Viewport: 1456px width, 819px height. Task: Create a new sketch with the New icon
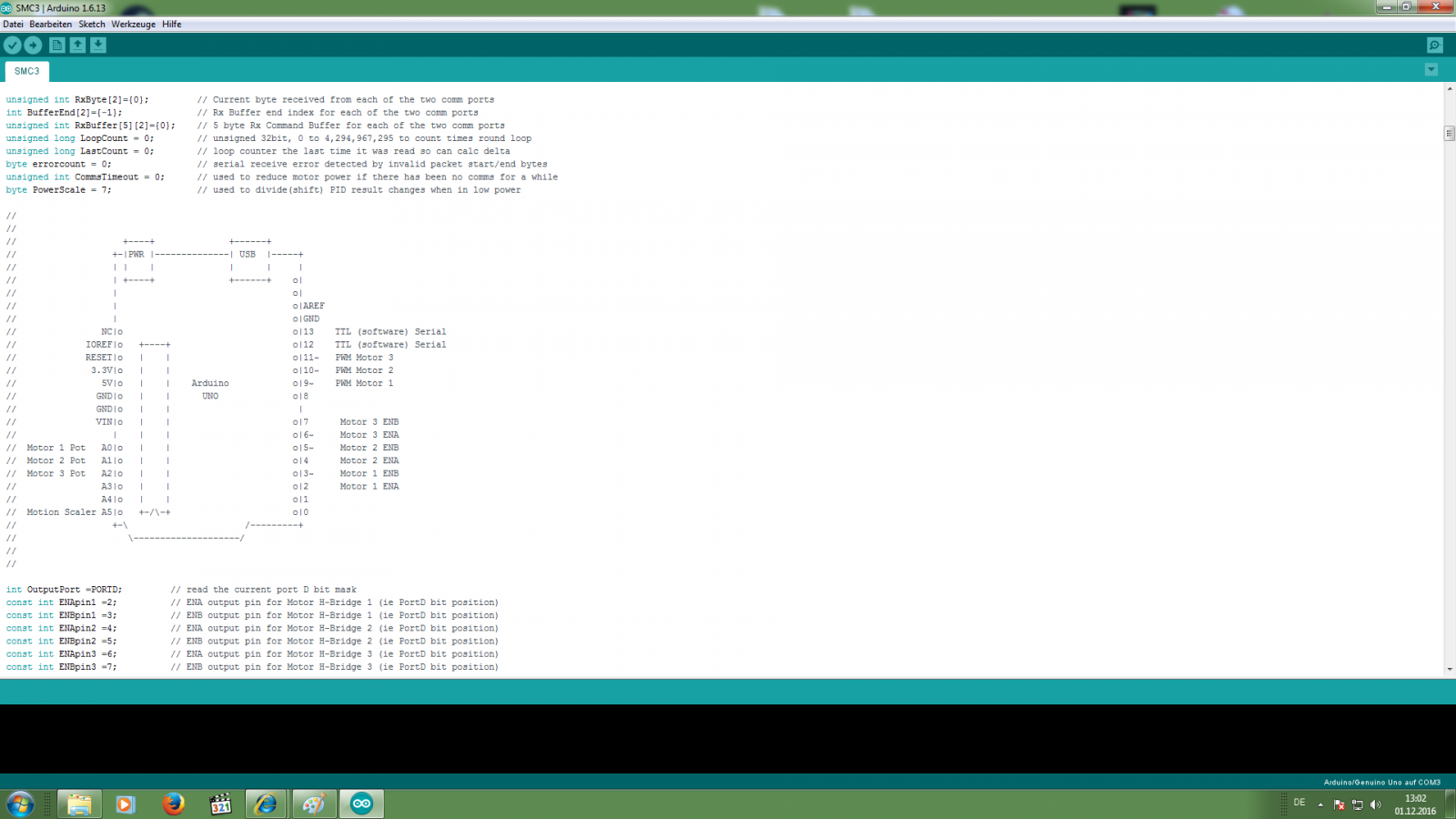(57, 45)
